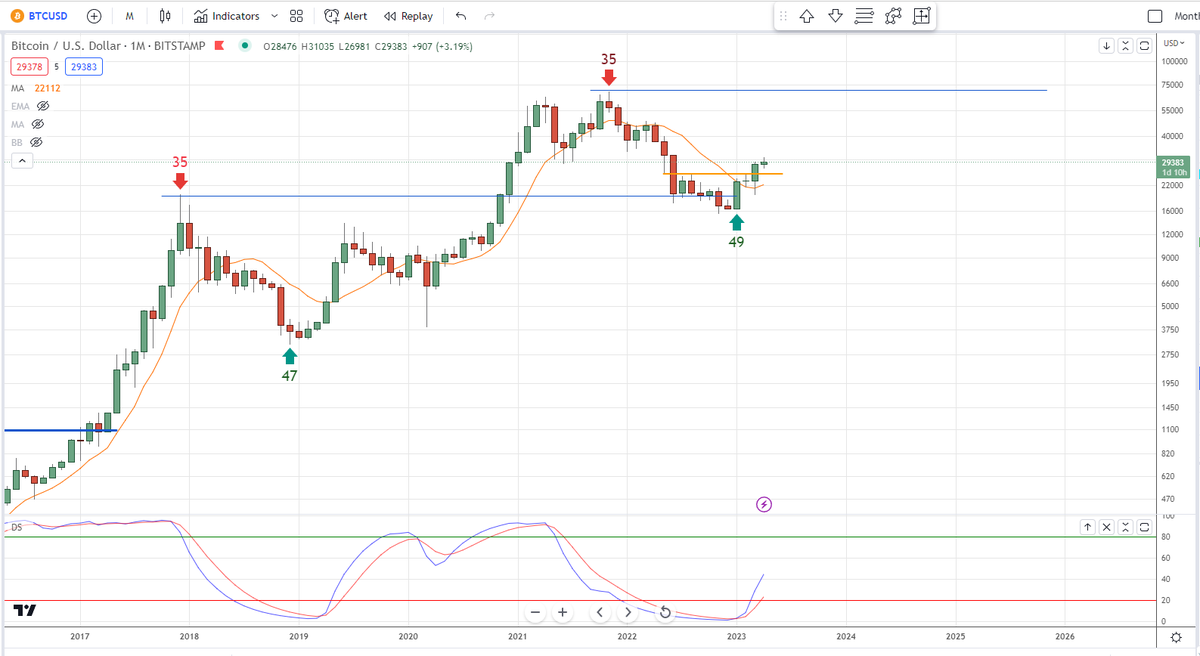This screenshot has height=656, width=1200.
Task: Select the Arrow Up drawing tool
Action: tap(807, 16)
